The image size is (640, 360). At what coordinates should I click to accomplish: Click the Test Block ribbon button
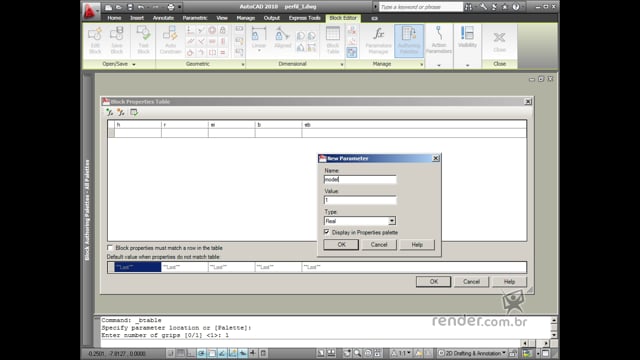[x=143, y=40]
